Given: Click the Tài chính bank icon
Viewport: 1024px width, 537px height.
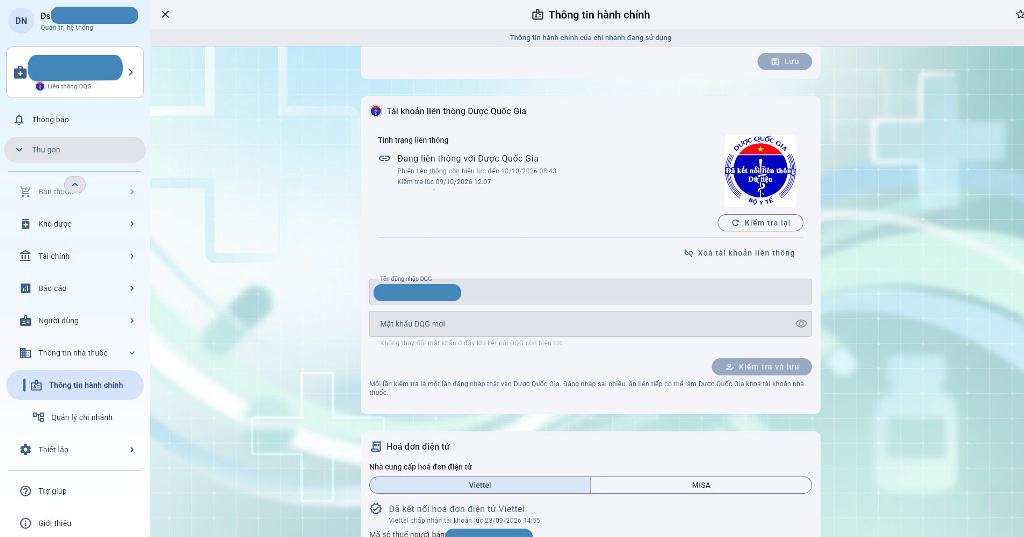Looking at the screenshot, I should click(x=25, y=256).
